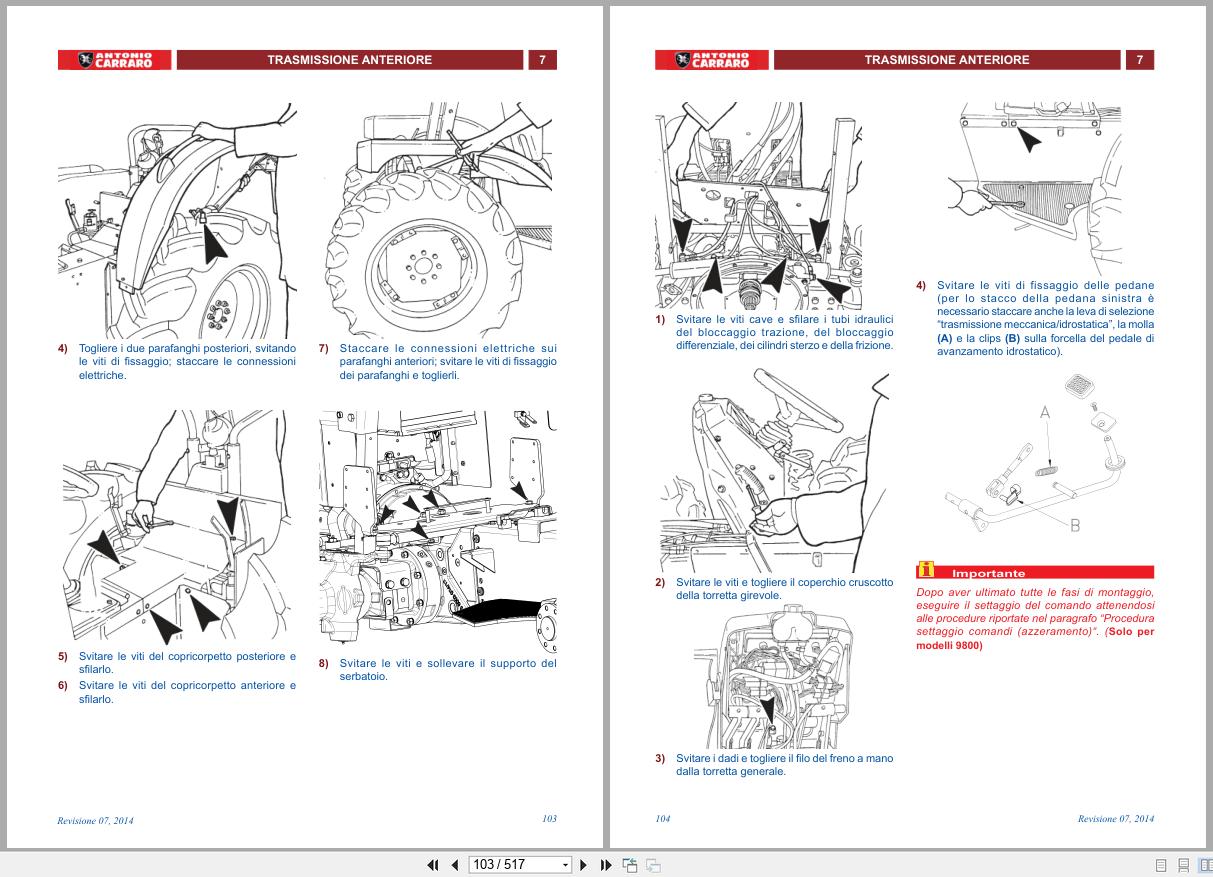1213x877 pixels.
Task: Click the TRASMISSIONE ANTERIORE header on page 103
Action: tap(350, 60)
